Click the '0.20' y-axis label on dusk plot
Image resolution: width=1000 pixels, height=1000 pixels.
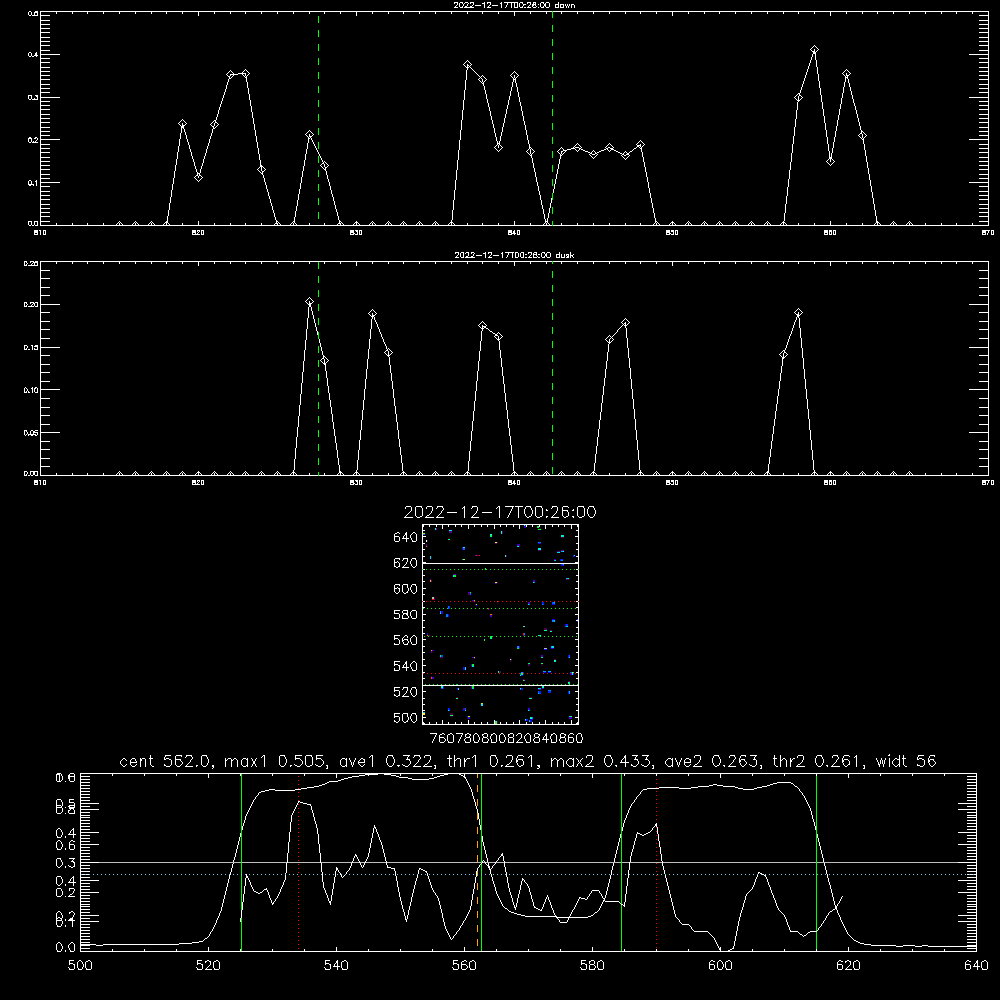coord(31,305)
